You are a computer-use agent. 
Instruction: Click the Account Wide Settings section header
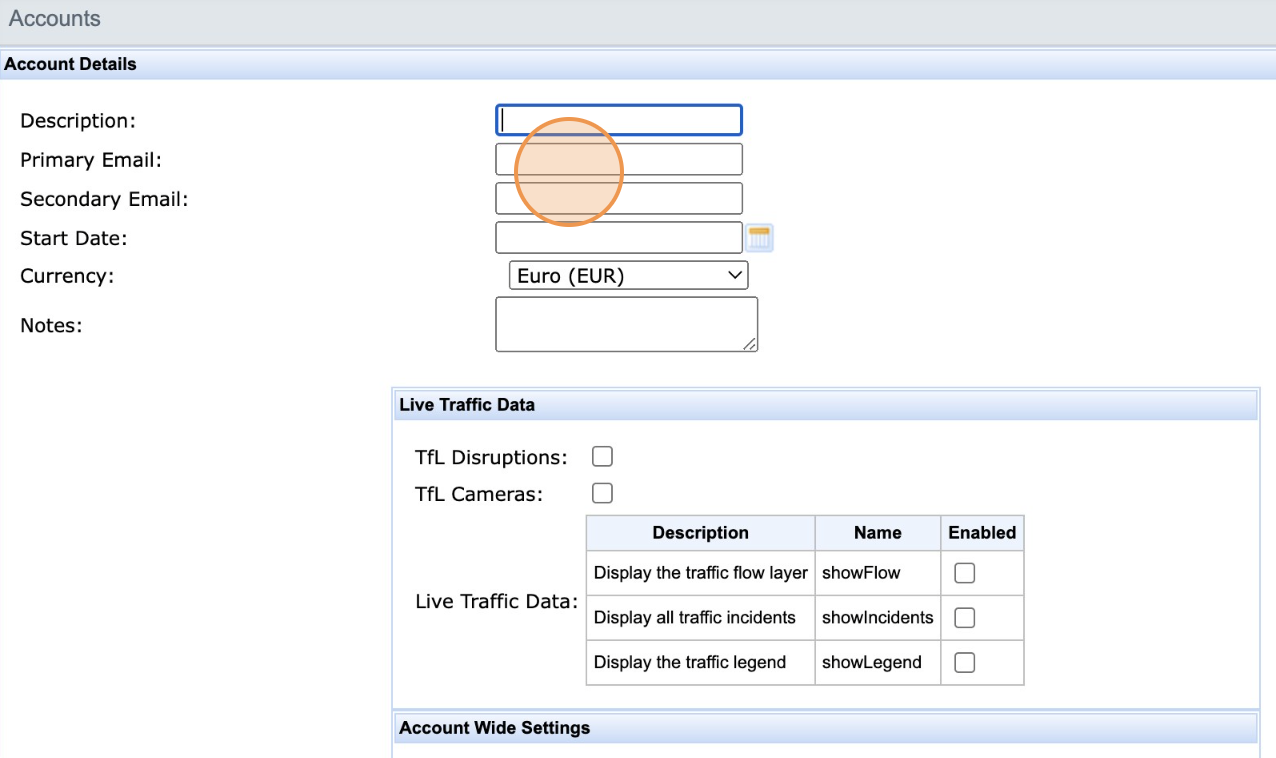click(494, 728)
